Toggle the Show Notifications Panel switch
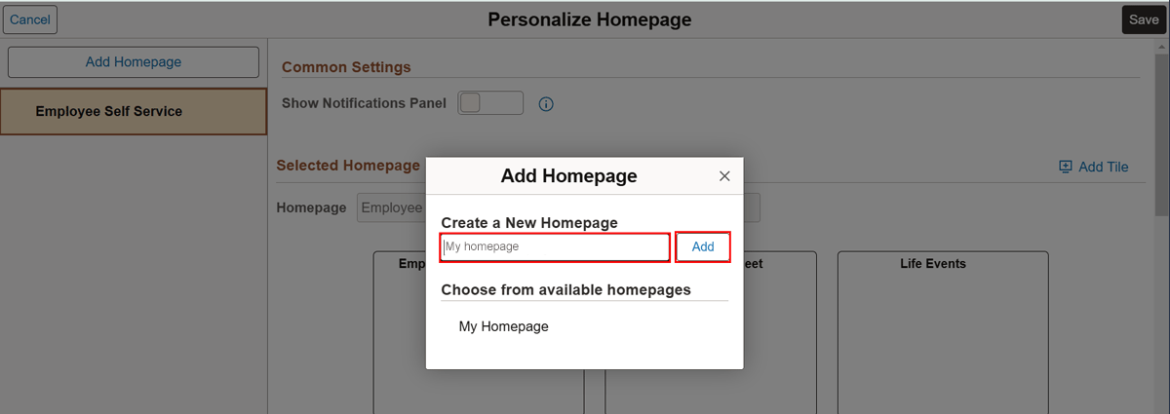 490,103
